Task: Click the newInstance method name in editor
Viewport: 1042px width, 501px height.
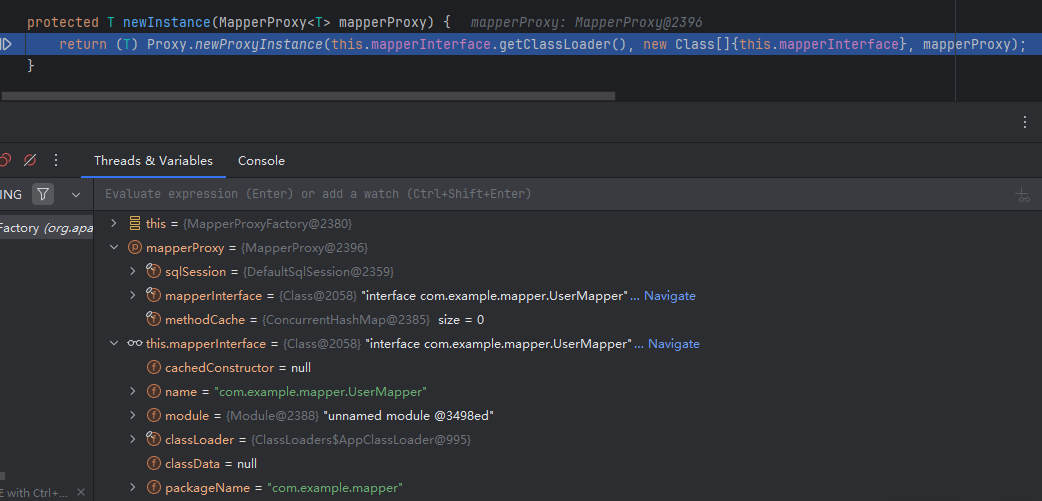Action: (x=167, y=23)
